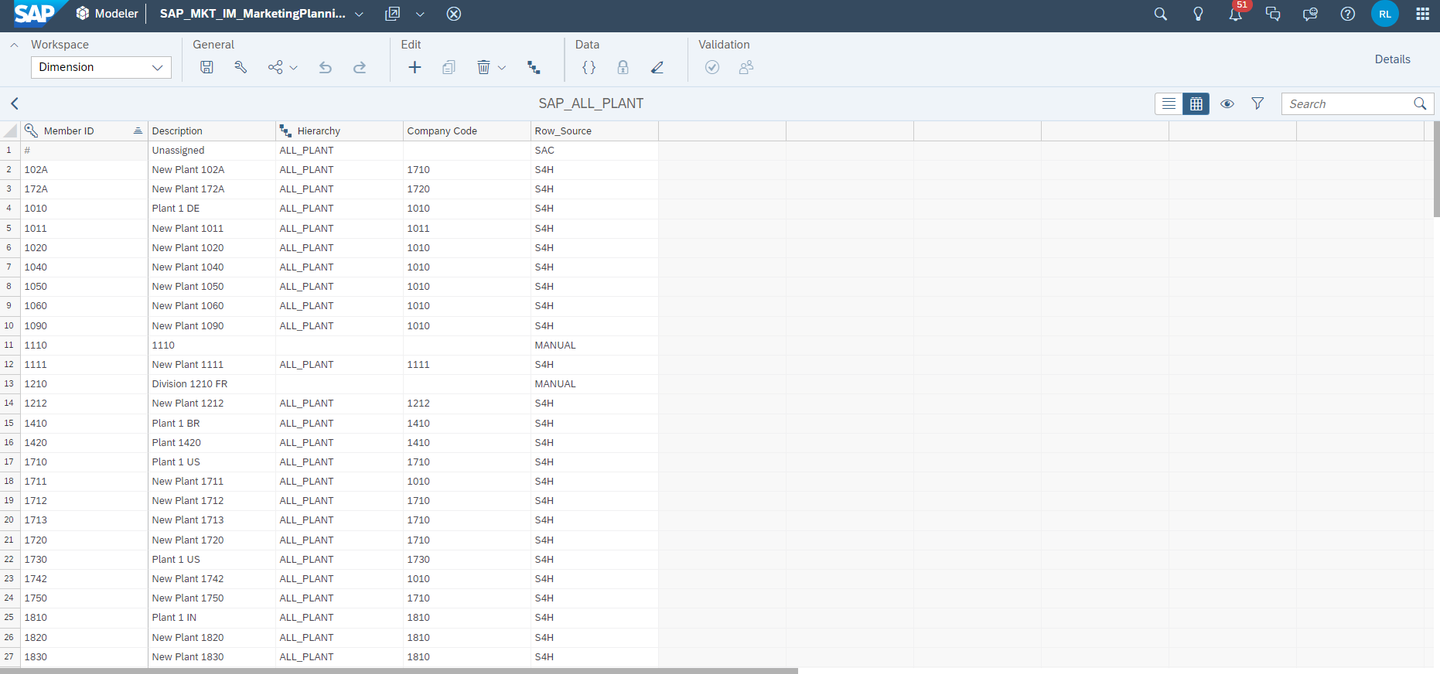Click the pen edit icon in Data
Image resolution: width=1440 pixels, height=674 pixels.
657,67
